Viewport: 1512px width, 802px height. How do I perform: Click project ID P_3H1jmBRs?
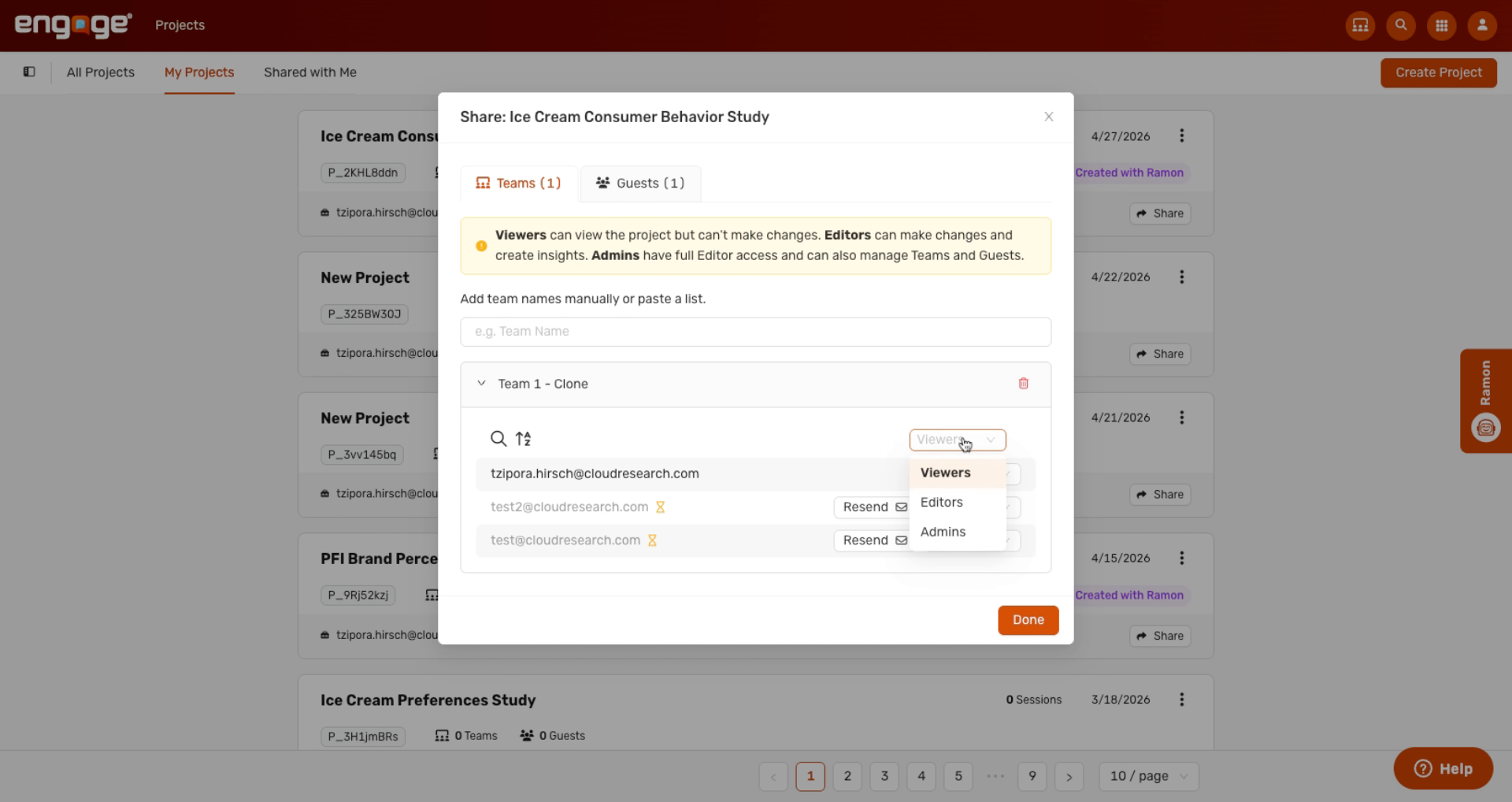(x=363, y=737)
